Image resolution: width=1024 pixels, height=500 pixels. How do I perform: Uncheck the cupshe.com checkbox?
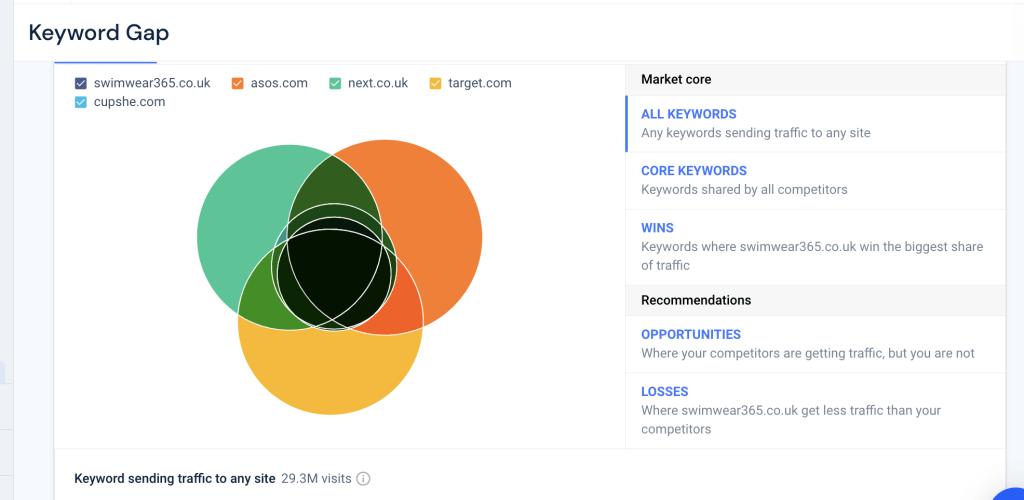[x=81, y=102]
